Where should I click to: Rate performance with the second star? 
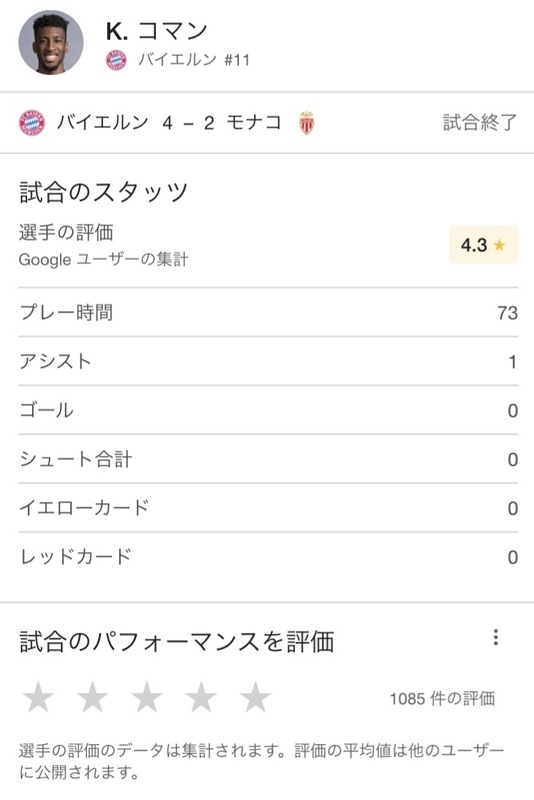92,697
